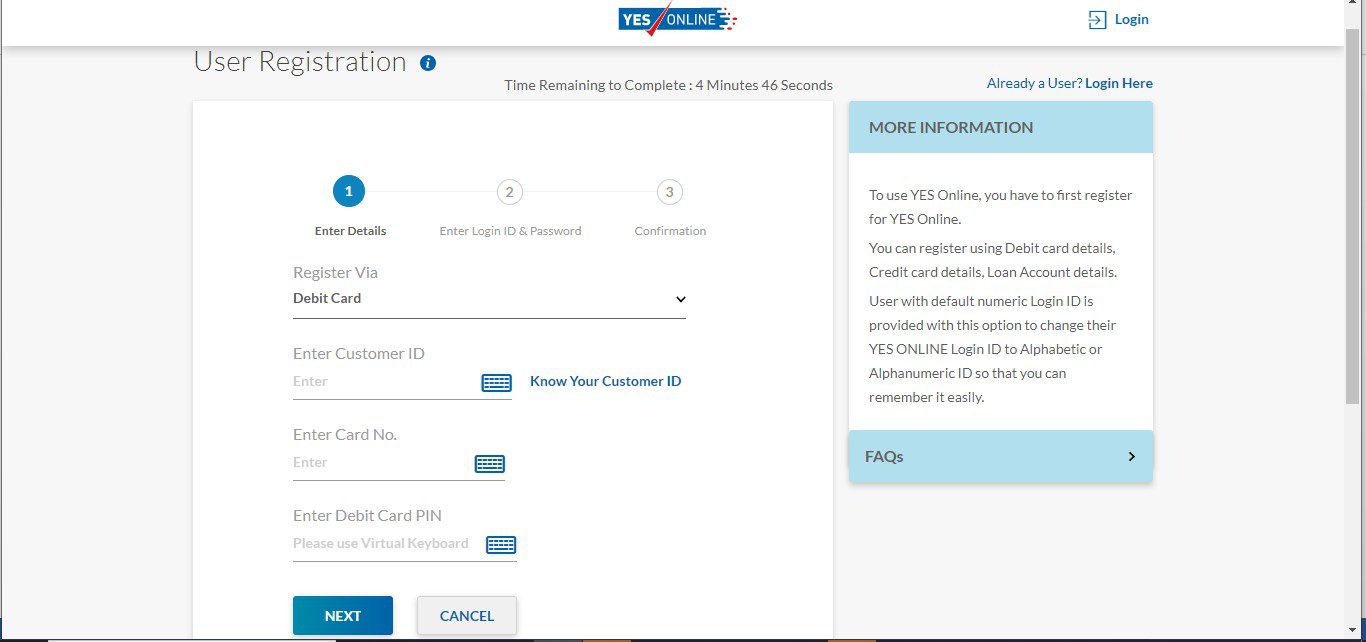Click the Login link in header
Image resolution: width=1366 pixels, height=642 pixels.
1131,19
